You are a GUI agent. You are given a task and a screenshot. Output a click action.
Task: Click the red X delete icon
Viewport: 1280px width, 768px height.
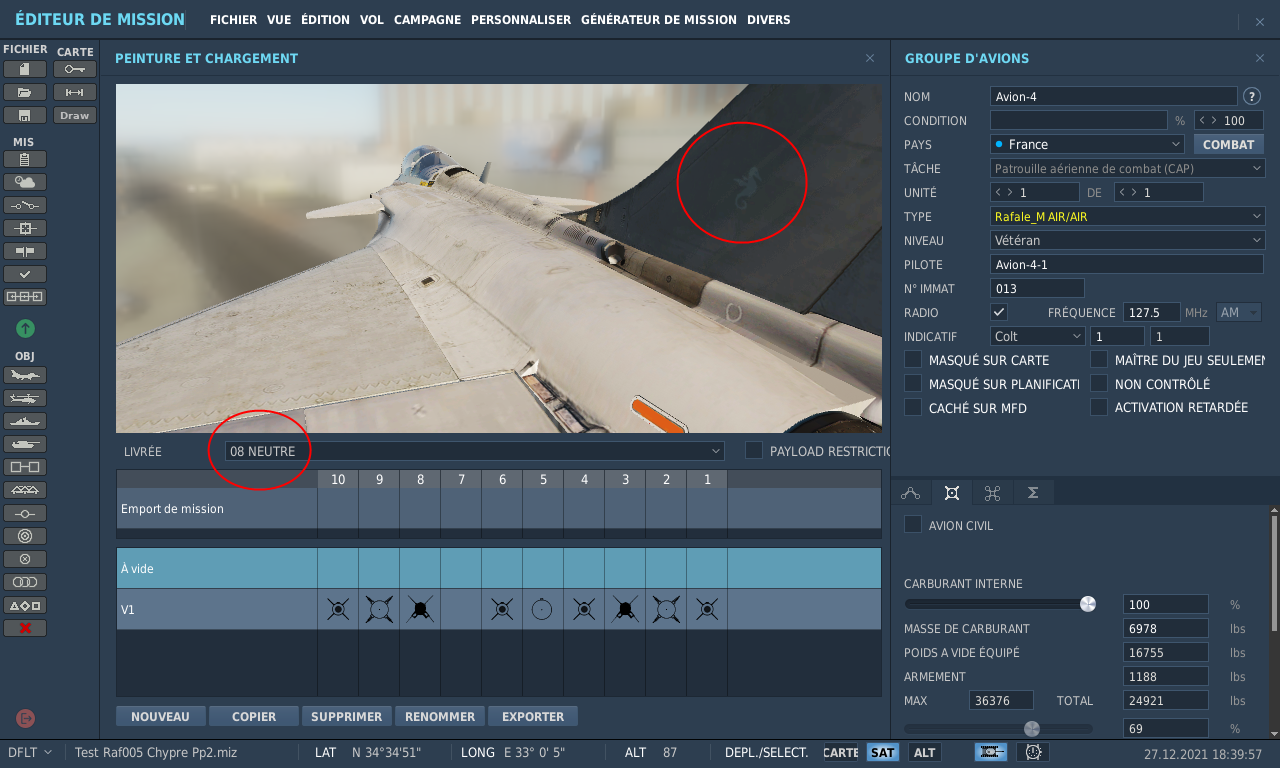pyautogui.click(x=25, y=628)
